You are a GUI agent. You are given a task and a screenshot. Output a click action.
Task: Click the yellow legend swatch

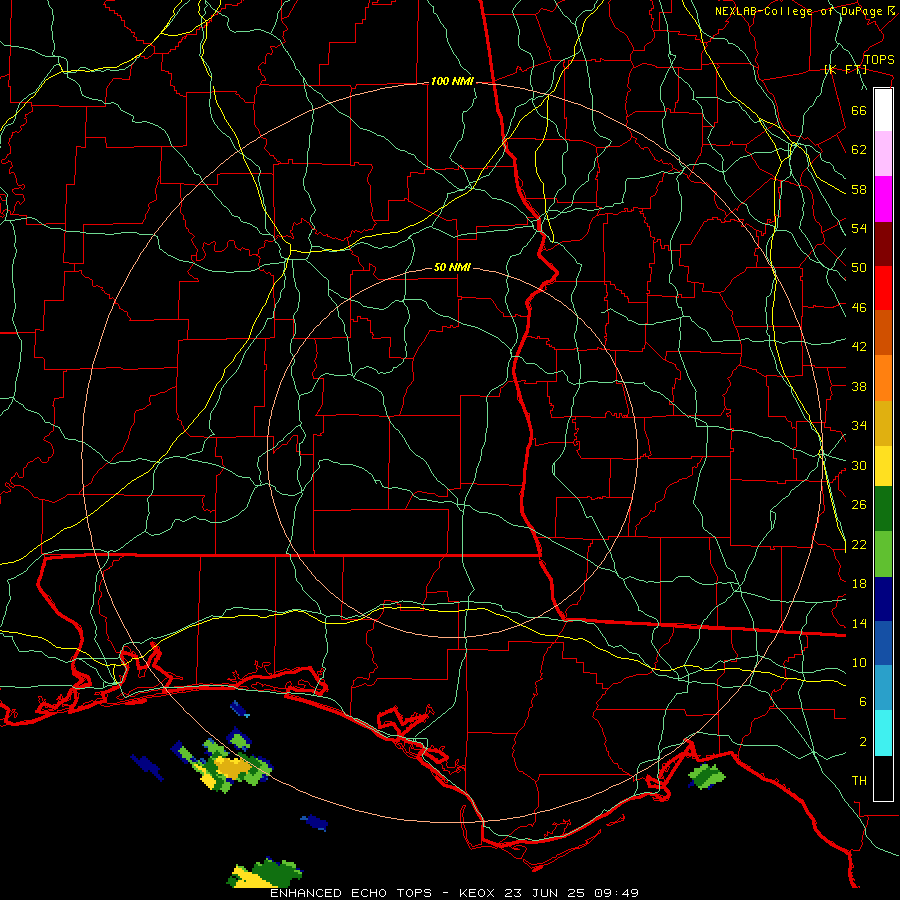pos(883,465)
